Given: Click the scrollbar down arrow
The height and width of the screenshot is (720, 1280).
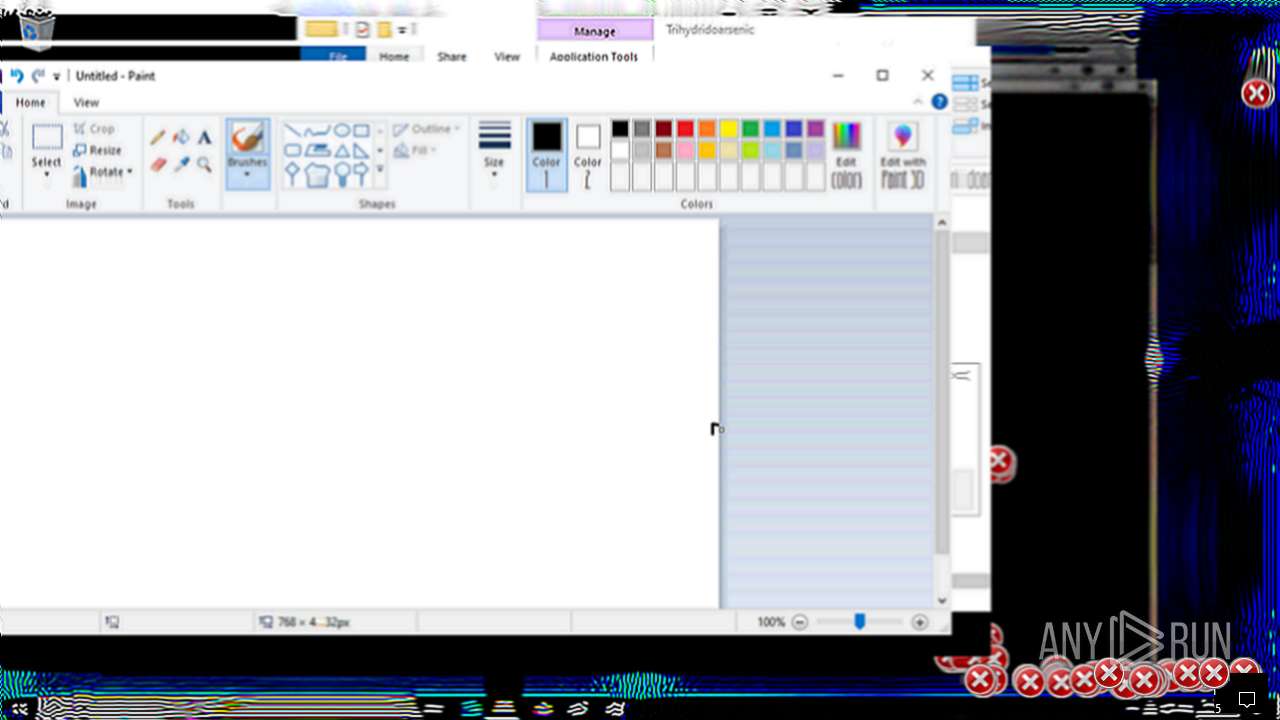Looking at the screenshot, I should tap(942, 601).
